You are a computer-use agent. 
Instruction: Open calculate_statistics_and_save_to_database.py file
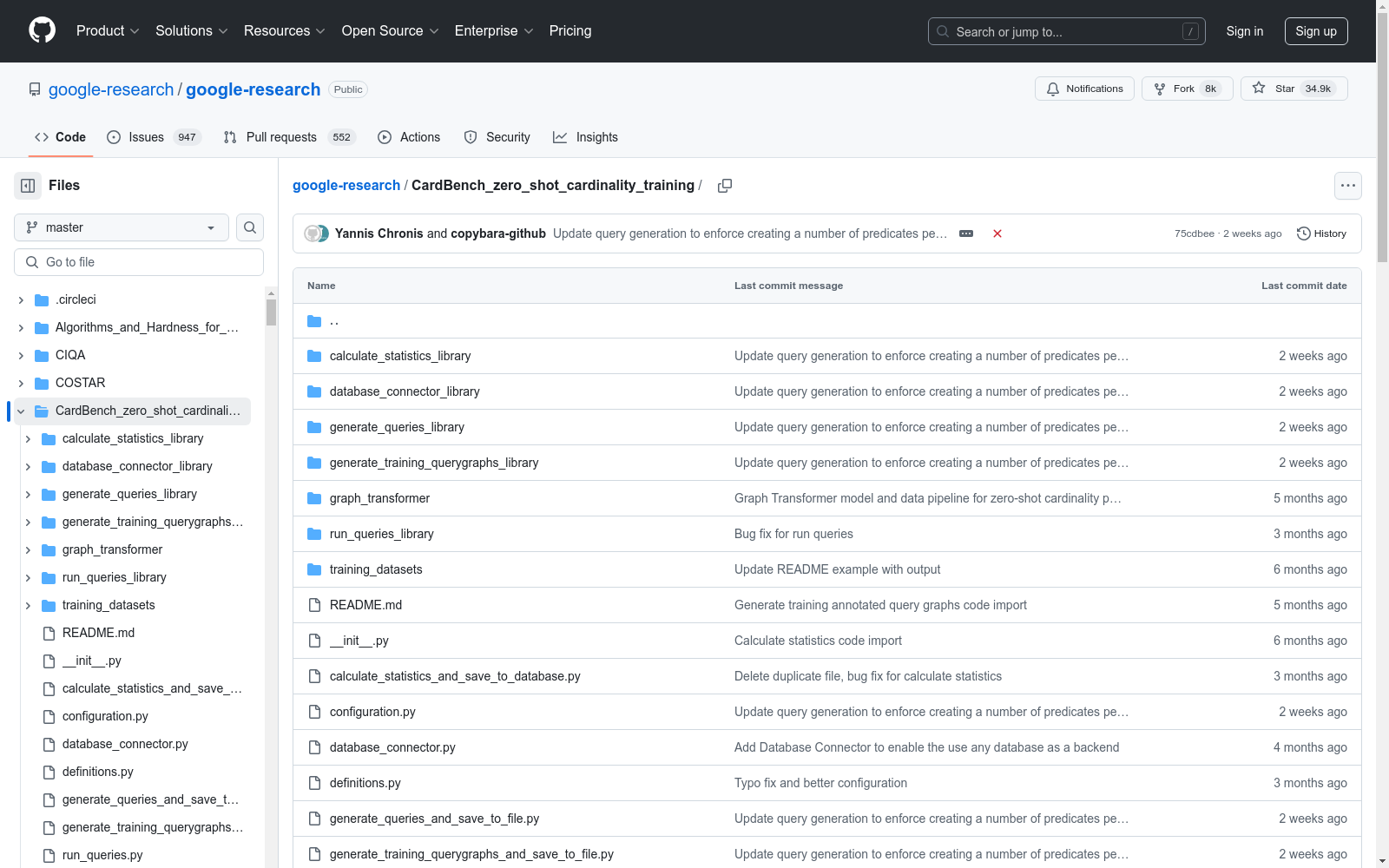pos(455,676)
